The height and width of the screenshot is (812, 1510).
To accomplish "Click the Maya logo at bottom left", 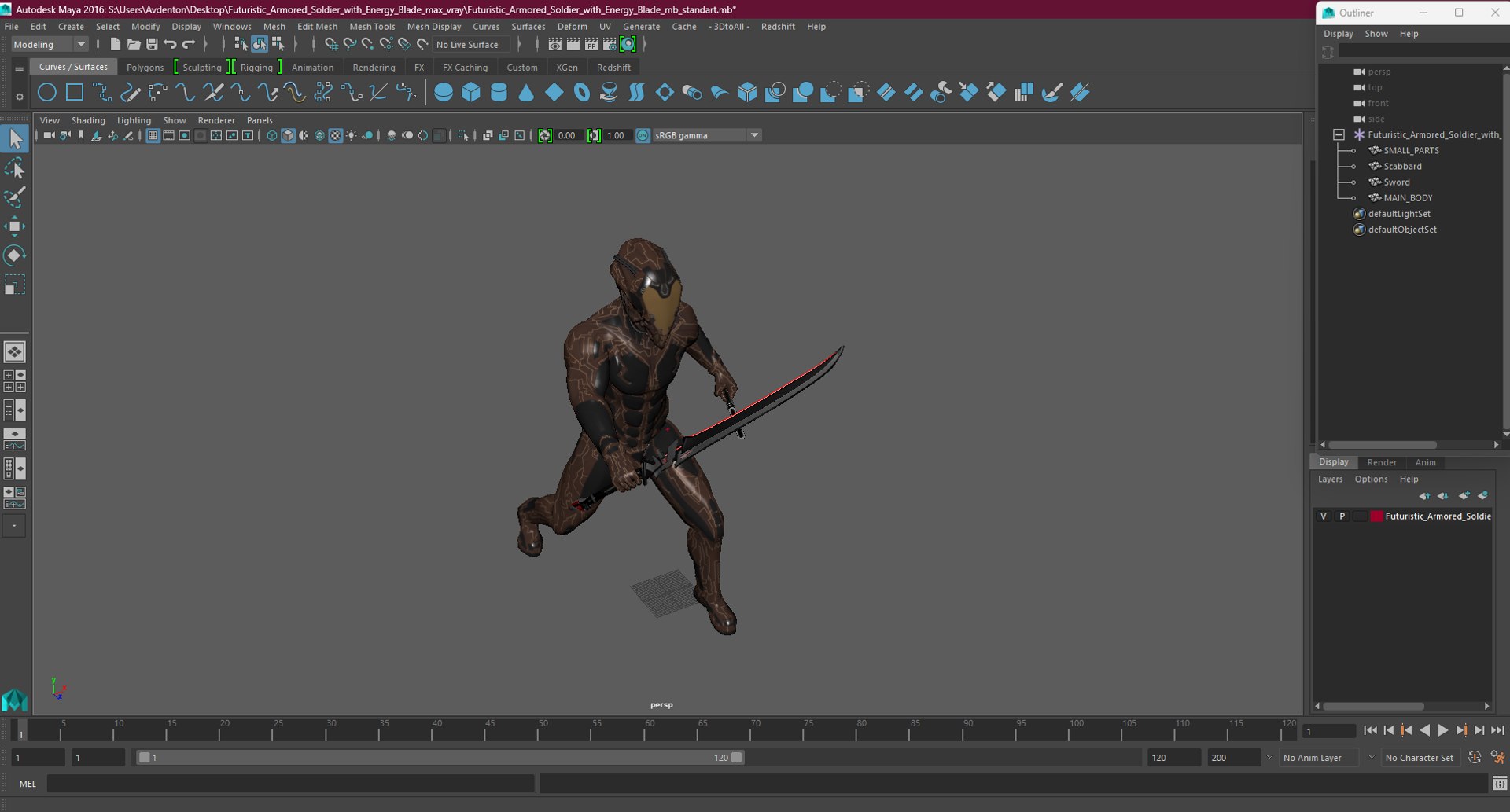I will pos(15,700).
